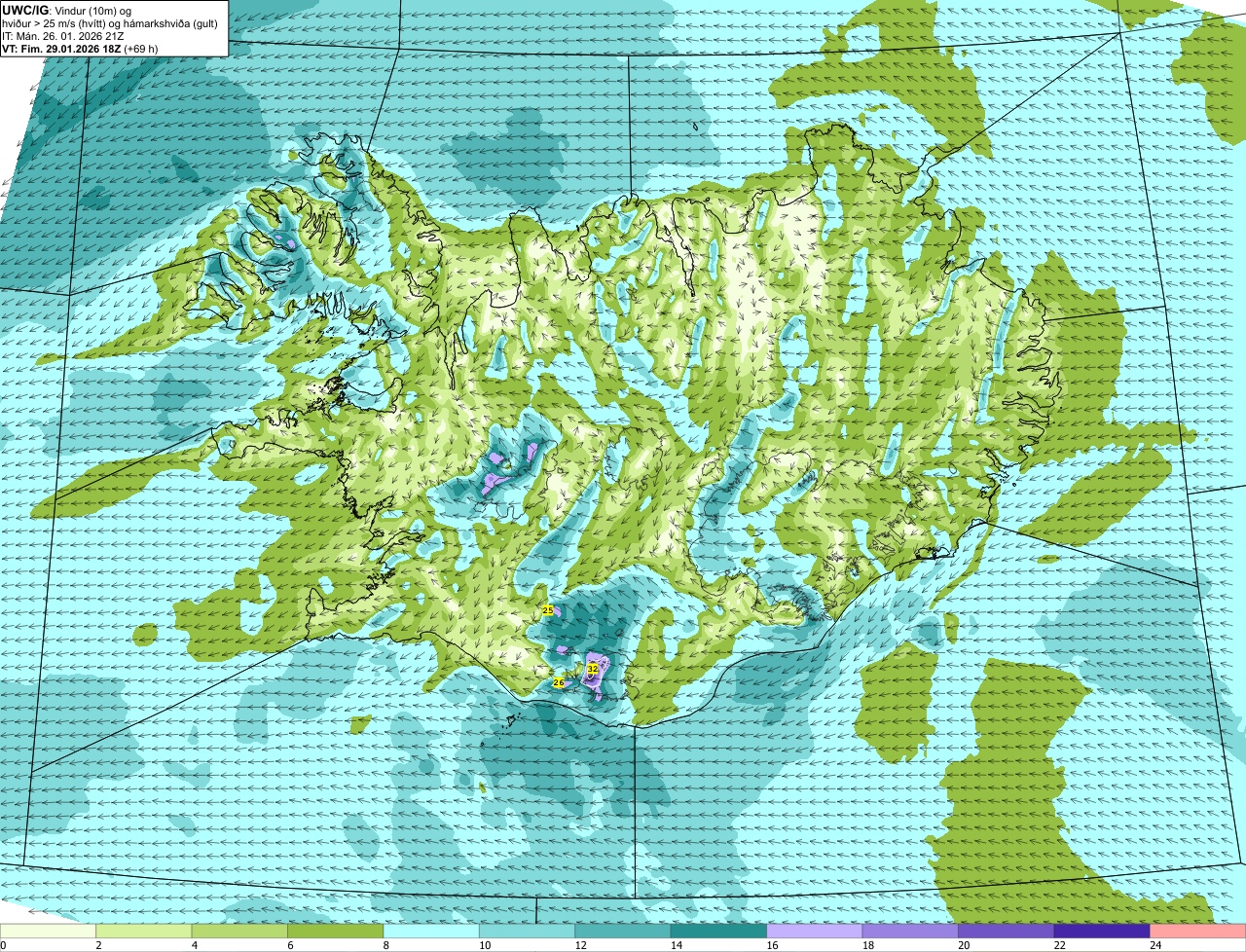Pick the 20–22 m/s purple swatch

pos(1007,931)
